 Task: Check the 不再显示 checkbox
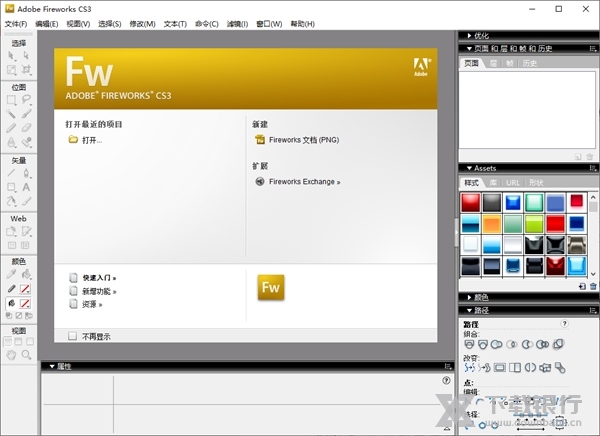72,337
